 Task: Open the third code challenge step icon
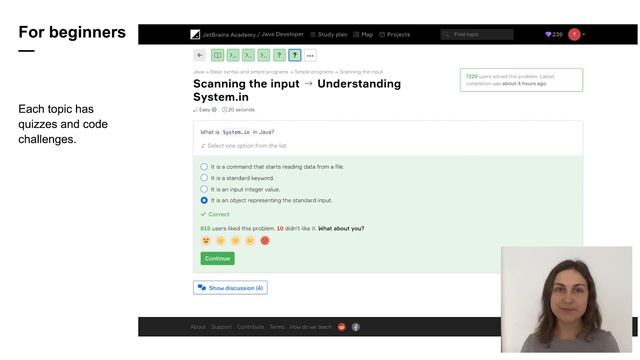(264, 55)
